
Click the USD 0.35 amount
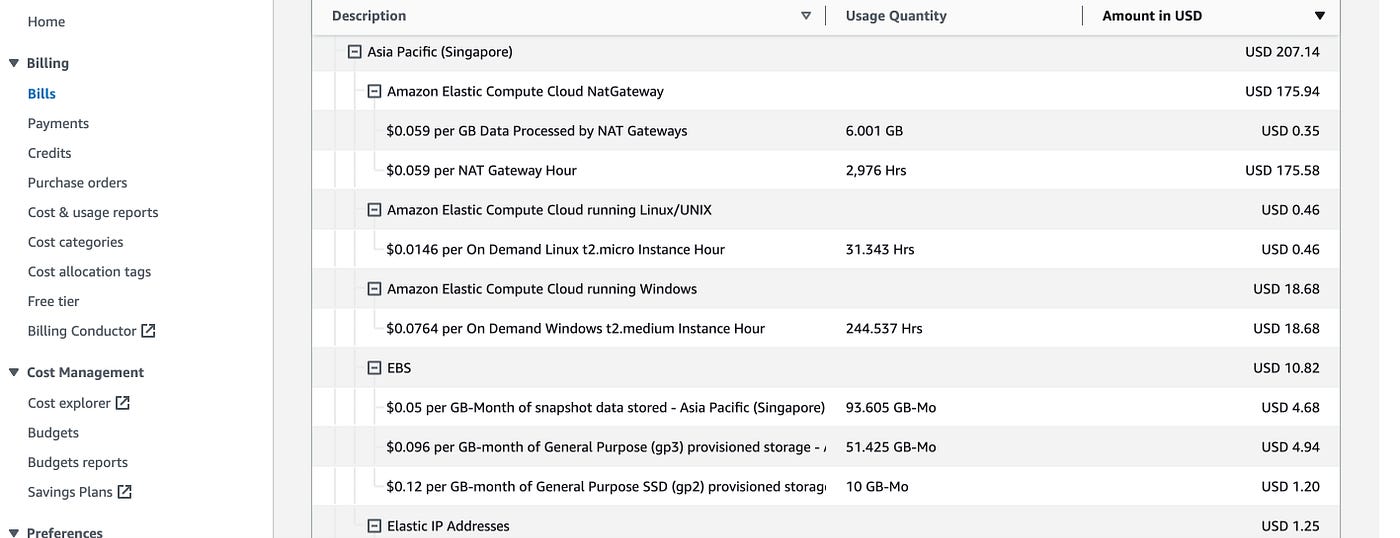tap(1290, 131)
